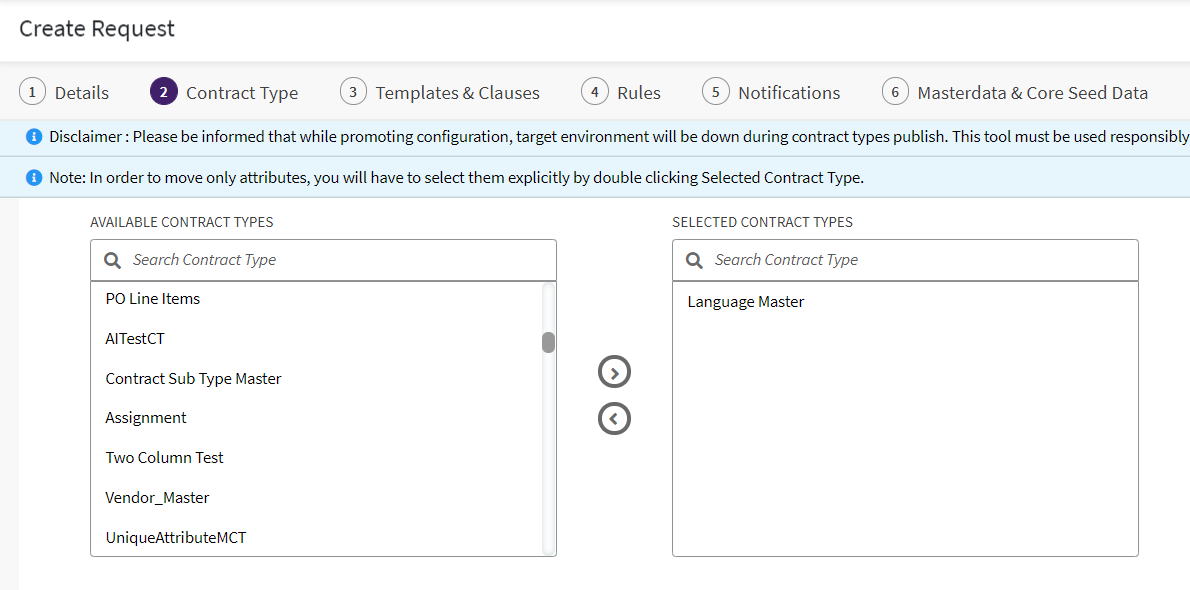Click the Disclaimer info icon
This screenshot has width=1190, height=590.
click(x=33, y=137)
